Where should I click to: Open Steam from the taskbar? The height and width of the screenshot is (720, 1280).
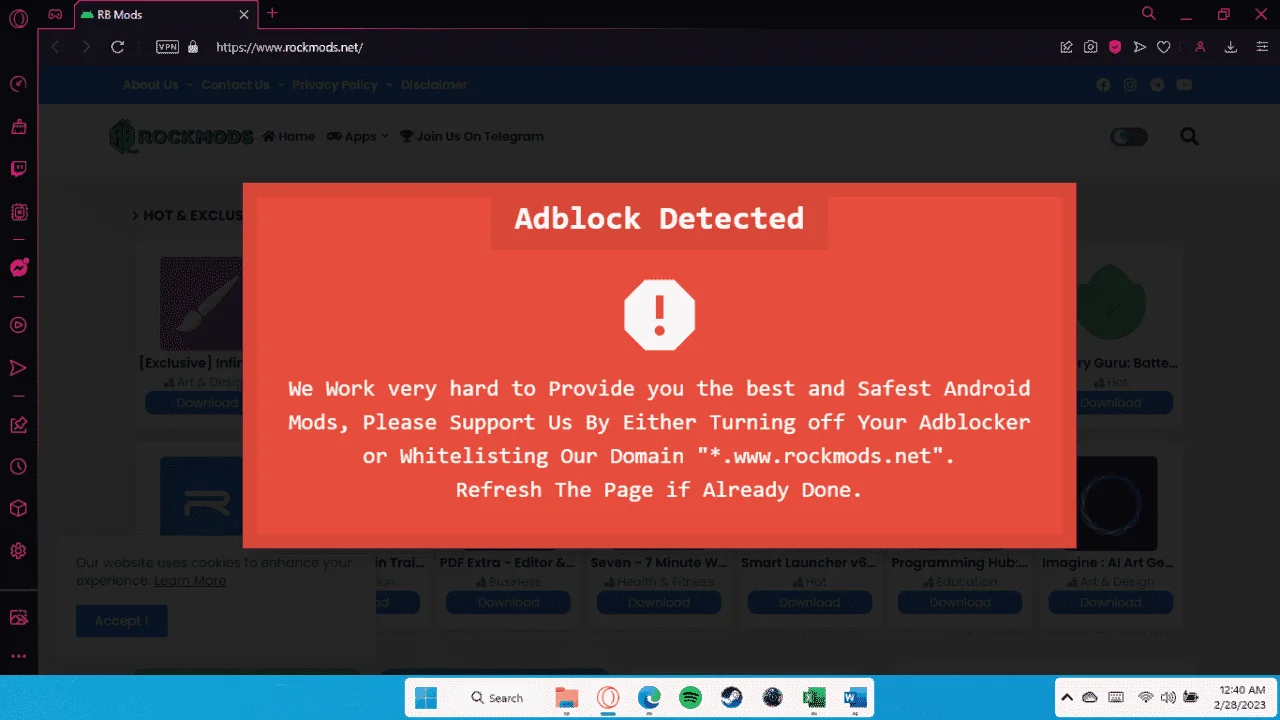[x=731, y=698]
